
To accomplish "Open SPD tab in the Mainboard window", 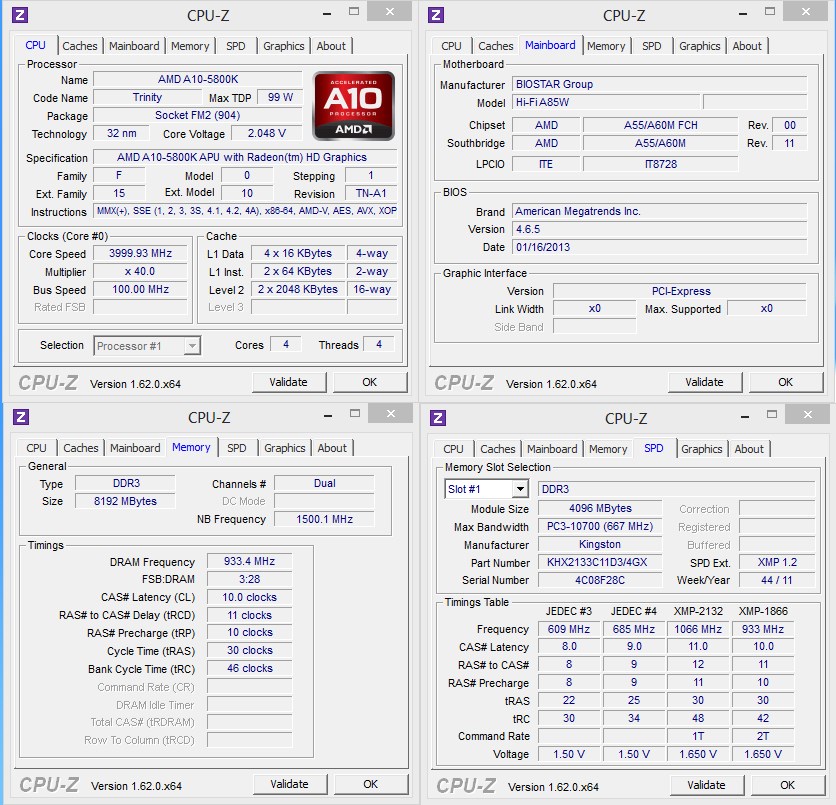I will [652, 46].
